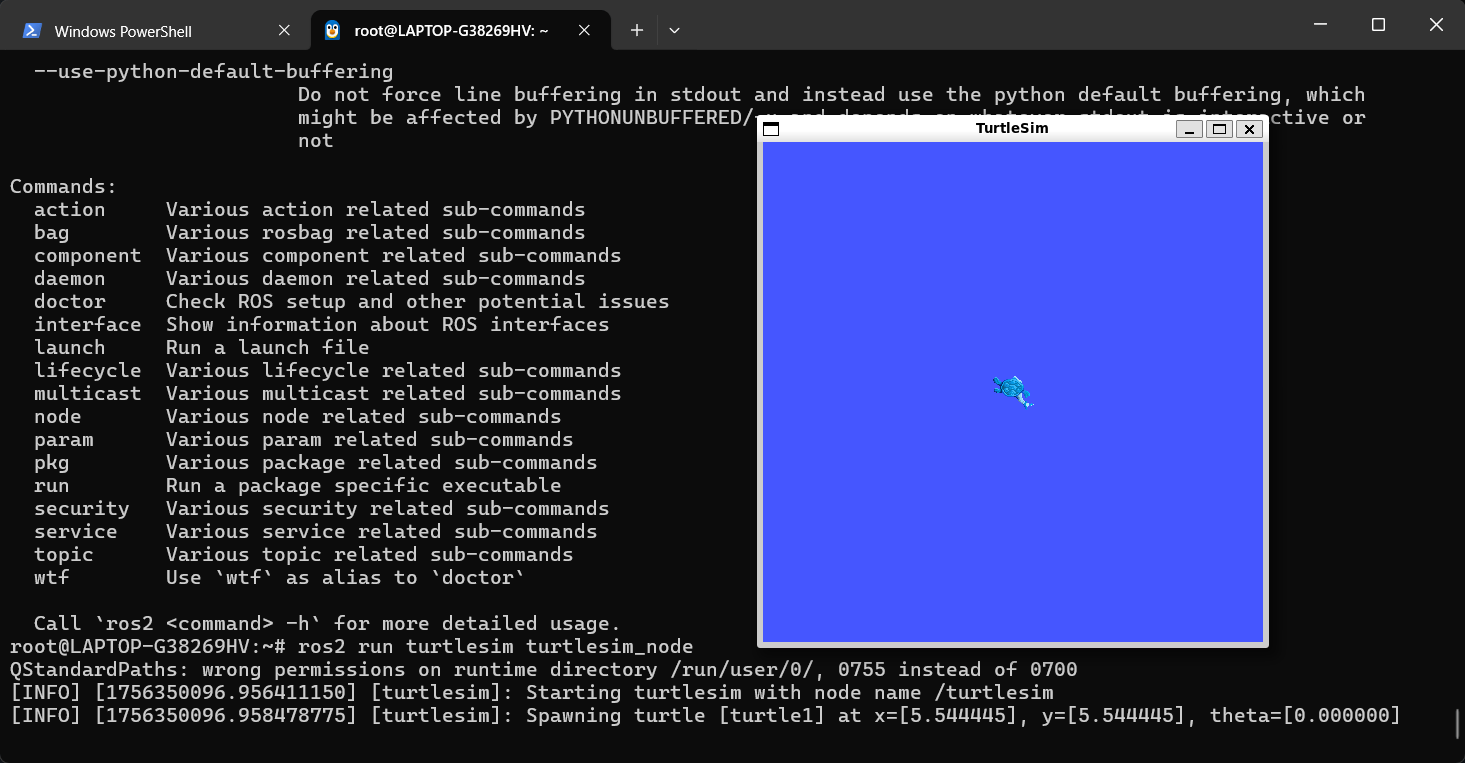Viewport: 1465px width, 763px height.
Task: Click the turtle sprite in TurtleSim
Action: [x=1012, y=391]
